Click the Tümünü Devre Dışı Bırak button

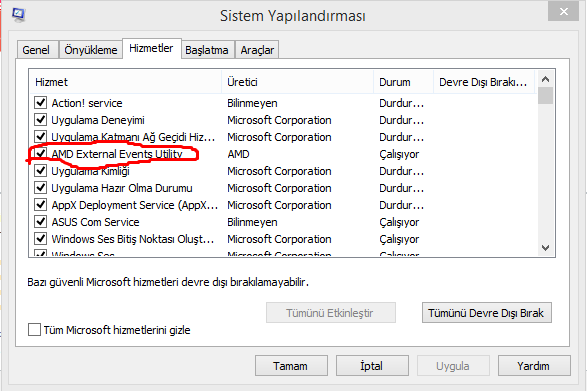486,313
